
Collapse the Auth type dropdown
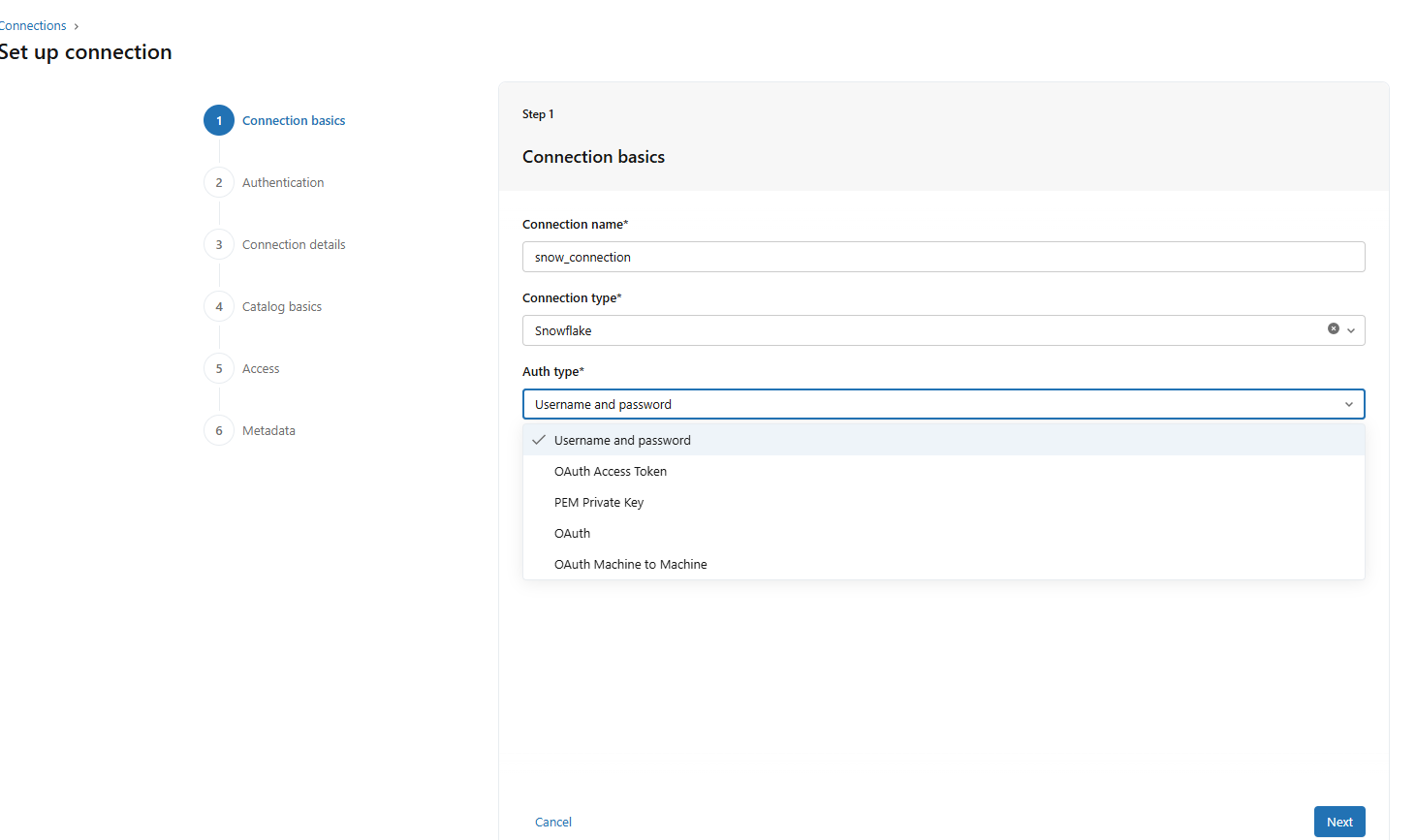pyautogui.click(x=1348, y=404)
